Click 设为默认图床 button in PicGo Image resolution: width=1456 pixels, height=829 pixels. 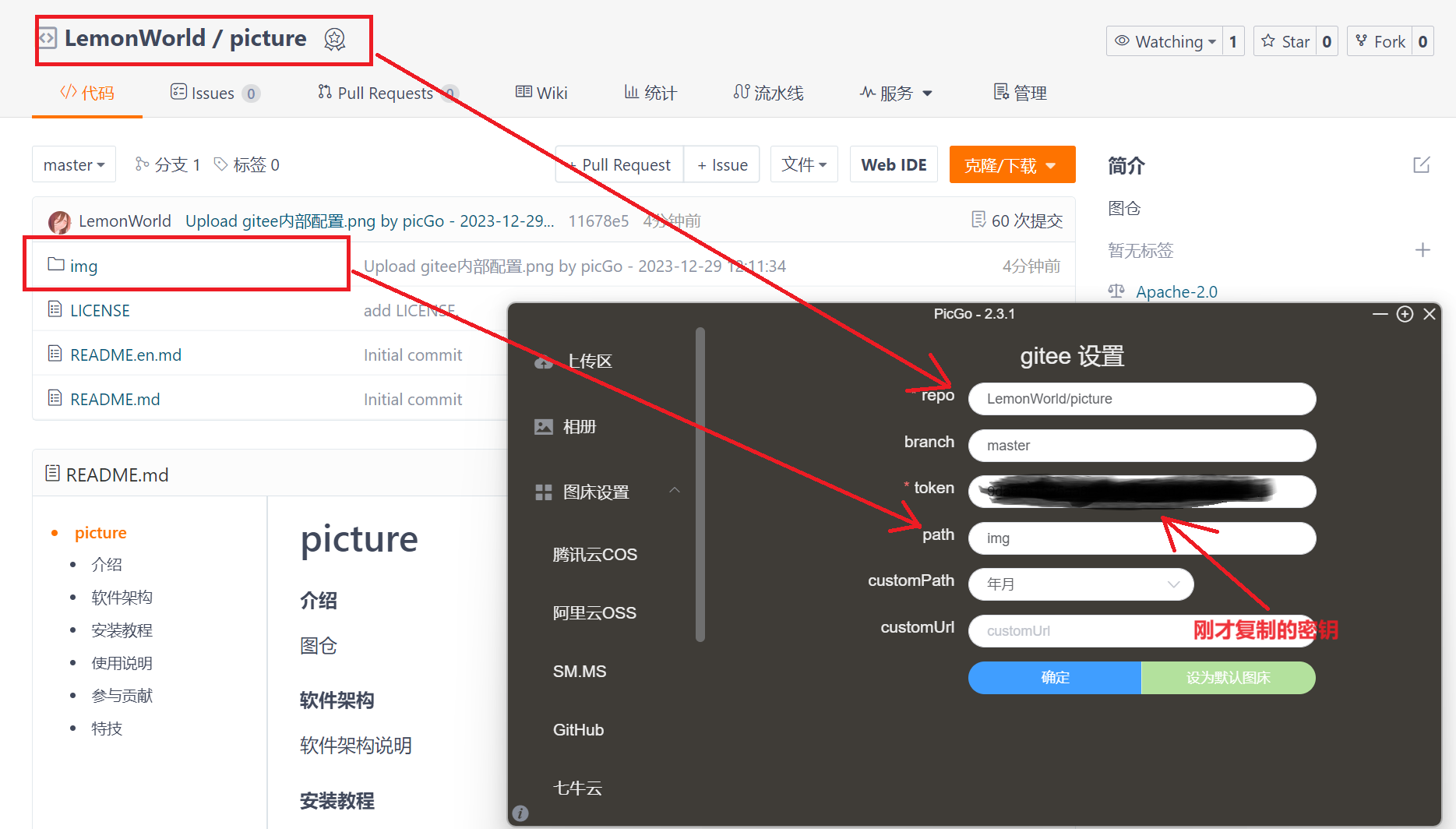pos(1229,678)
